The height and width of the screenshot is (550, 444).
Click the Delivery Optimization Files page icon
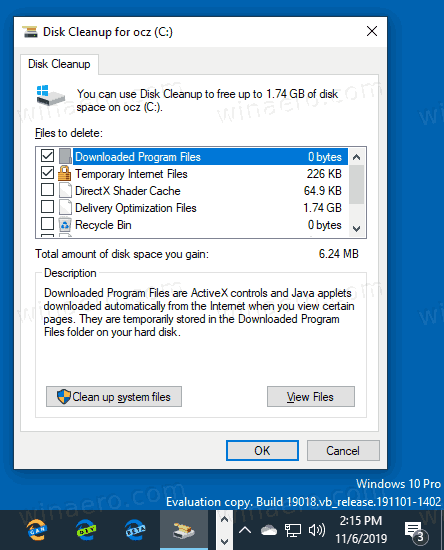click(65, 207)
